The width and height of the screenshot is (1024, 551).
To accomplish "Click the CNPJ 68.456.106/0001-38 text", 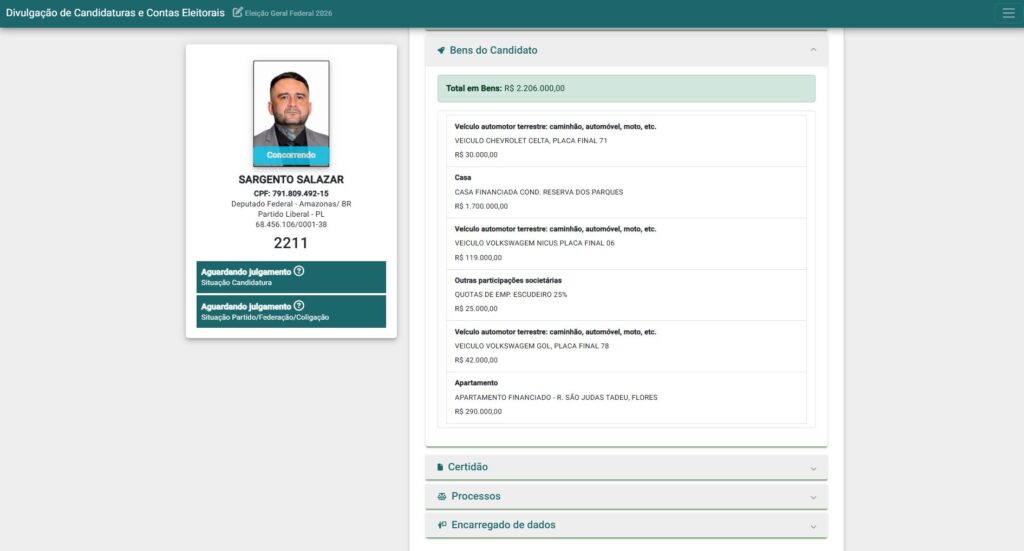I will (291, 225).
